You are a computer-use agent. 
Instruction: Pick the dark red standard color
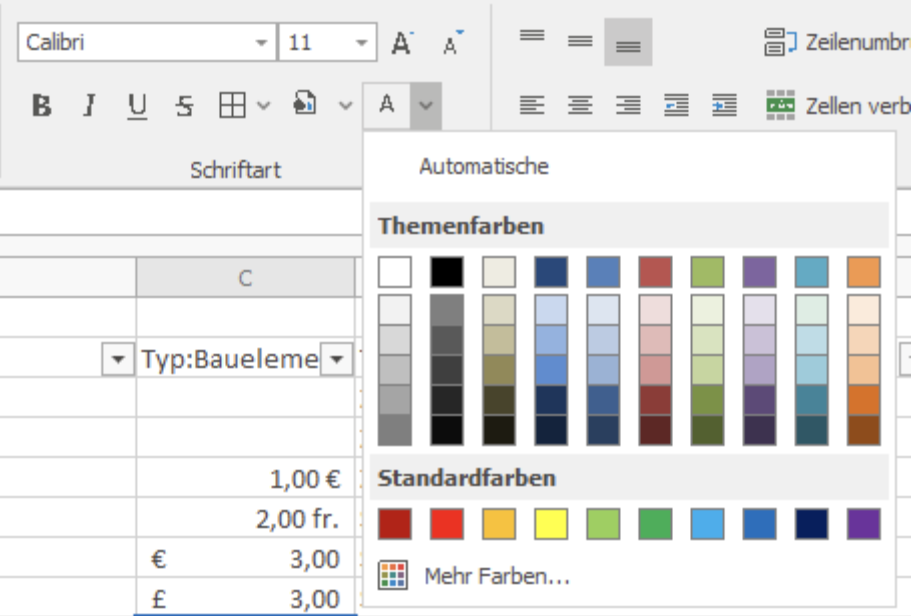[395, 524]
